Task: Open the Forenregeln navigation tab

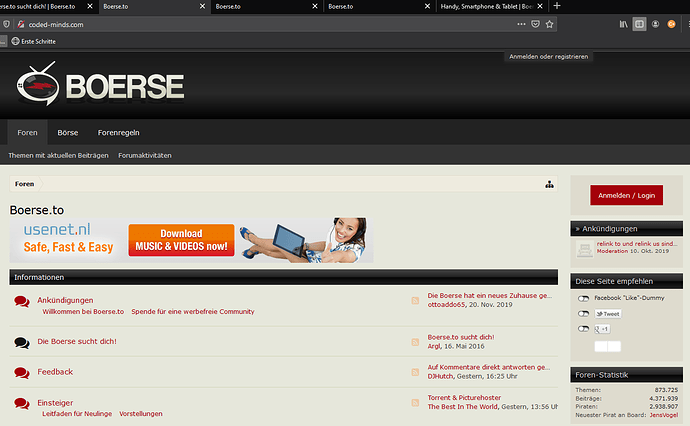Action: click(118, 132)
